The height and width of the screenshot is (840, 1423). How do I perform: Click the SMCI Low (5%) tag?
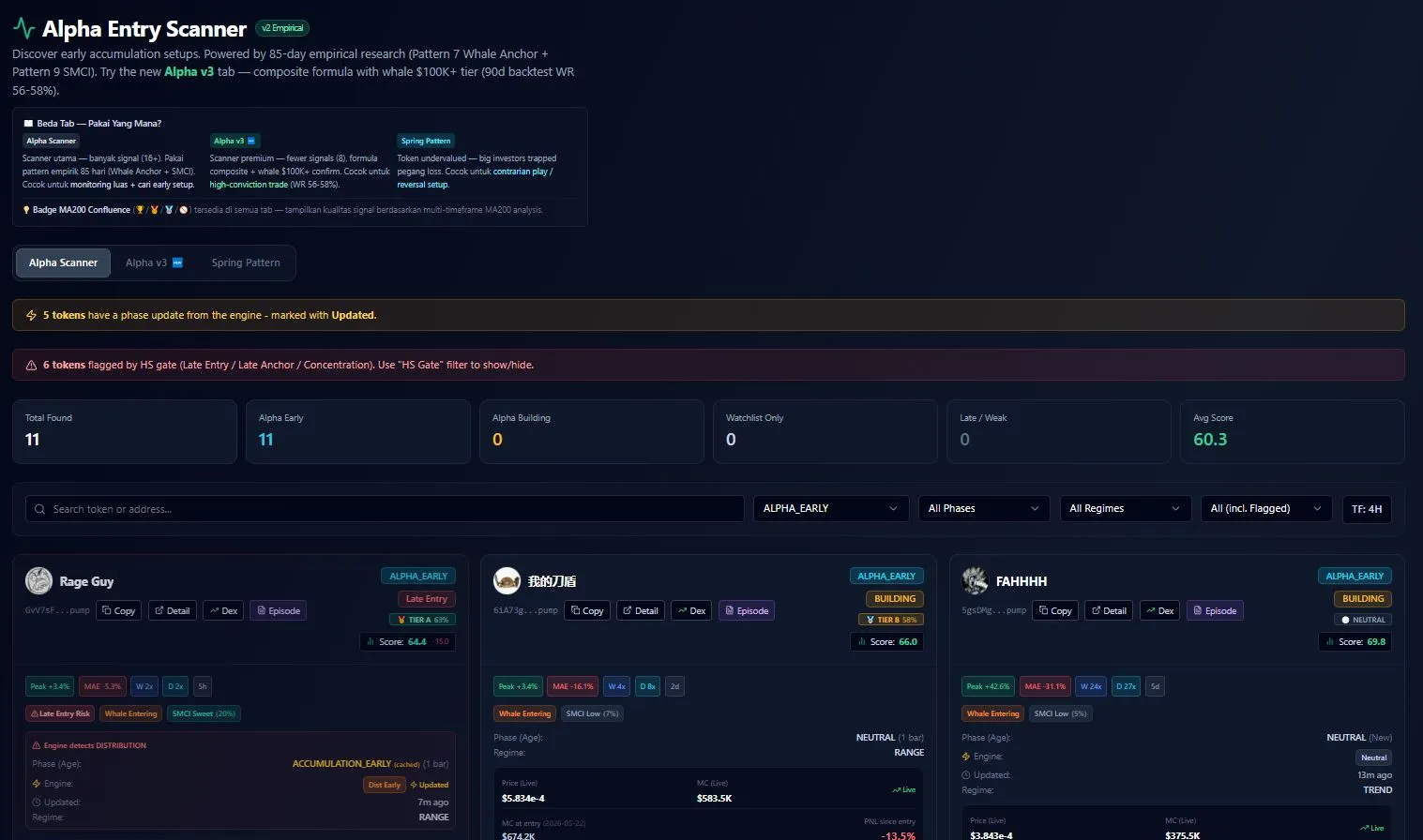point(1060,713)
